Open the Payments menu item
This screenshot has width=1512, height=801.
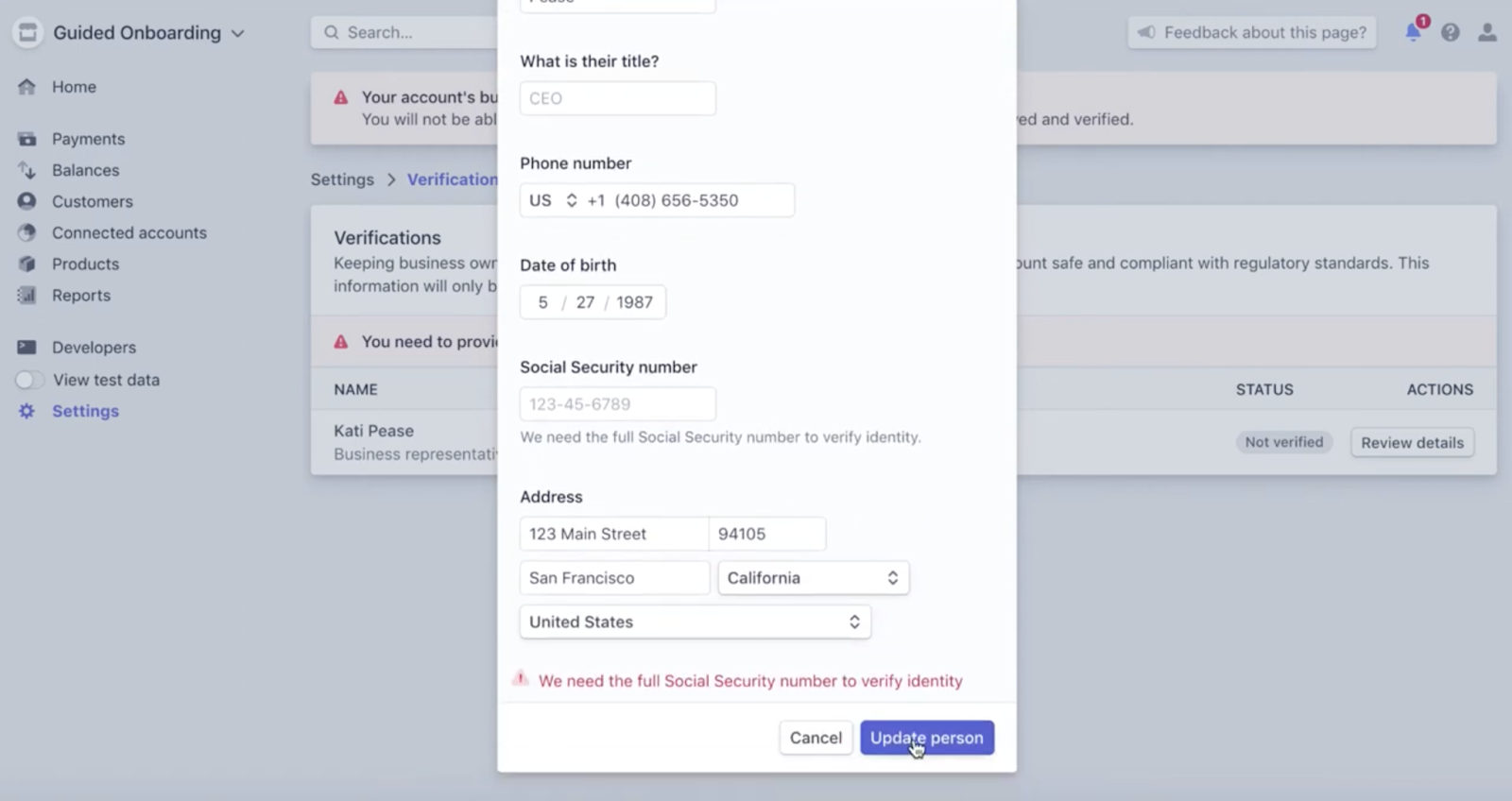pos(88,139)
